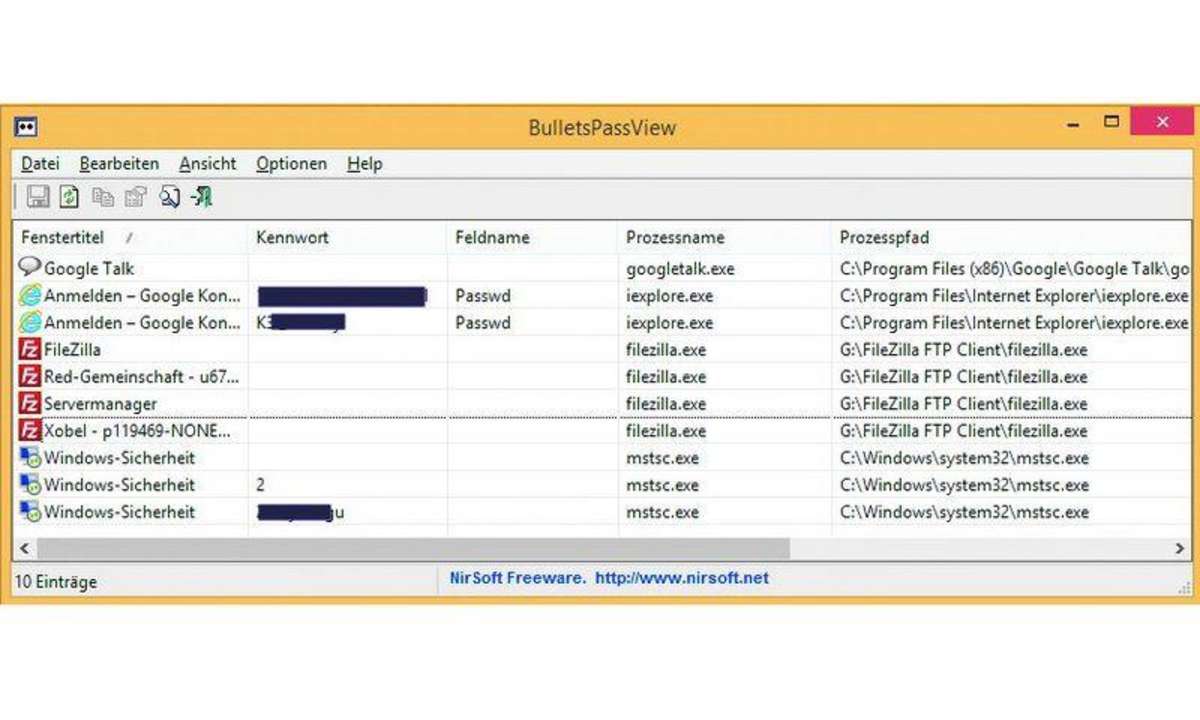Click the Save selected items toolbar icon
The width and height of the screenshot is (1200, 720).
tap(38, 197)
